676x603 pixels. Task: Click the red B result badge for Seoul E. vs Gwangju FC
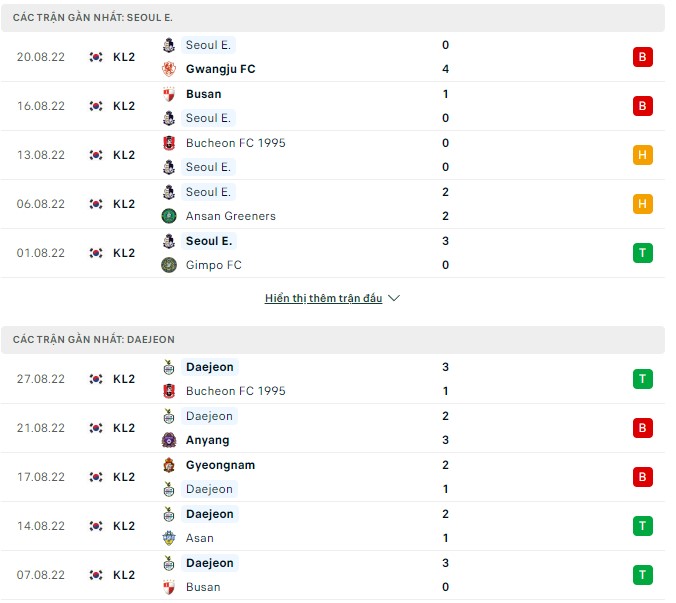[642, 57]
